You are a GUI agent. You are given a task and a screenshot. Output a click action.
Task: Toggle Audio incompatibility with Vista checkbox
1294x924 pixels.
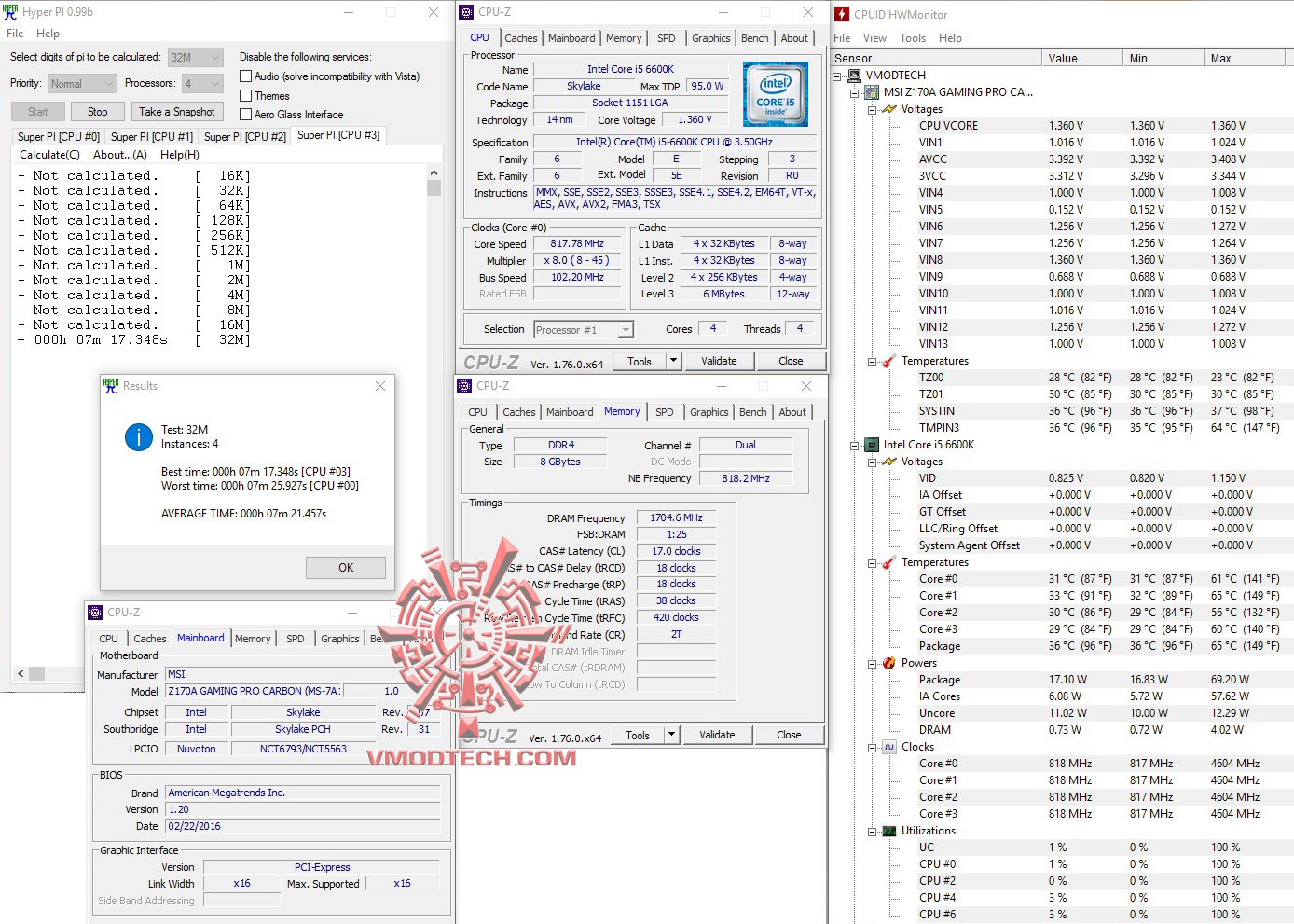tap(246, 76)
